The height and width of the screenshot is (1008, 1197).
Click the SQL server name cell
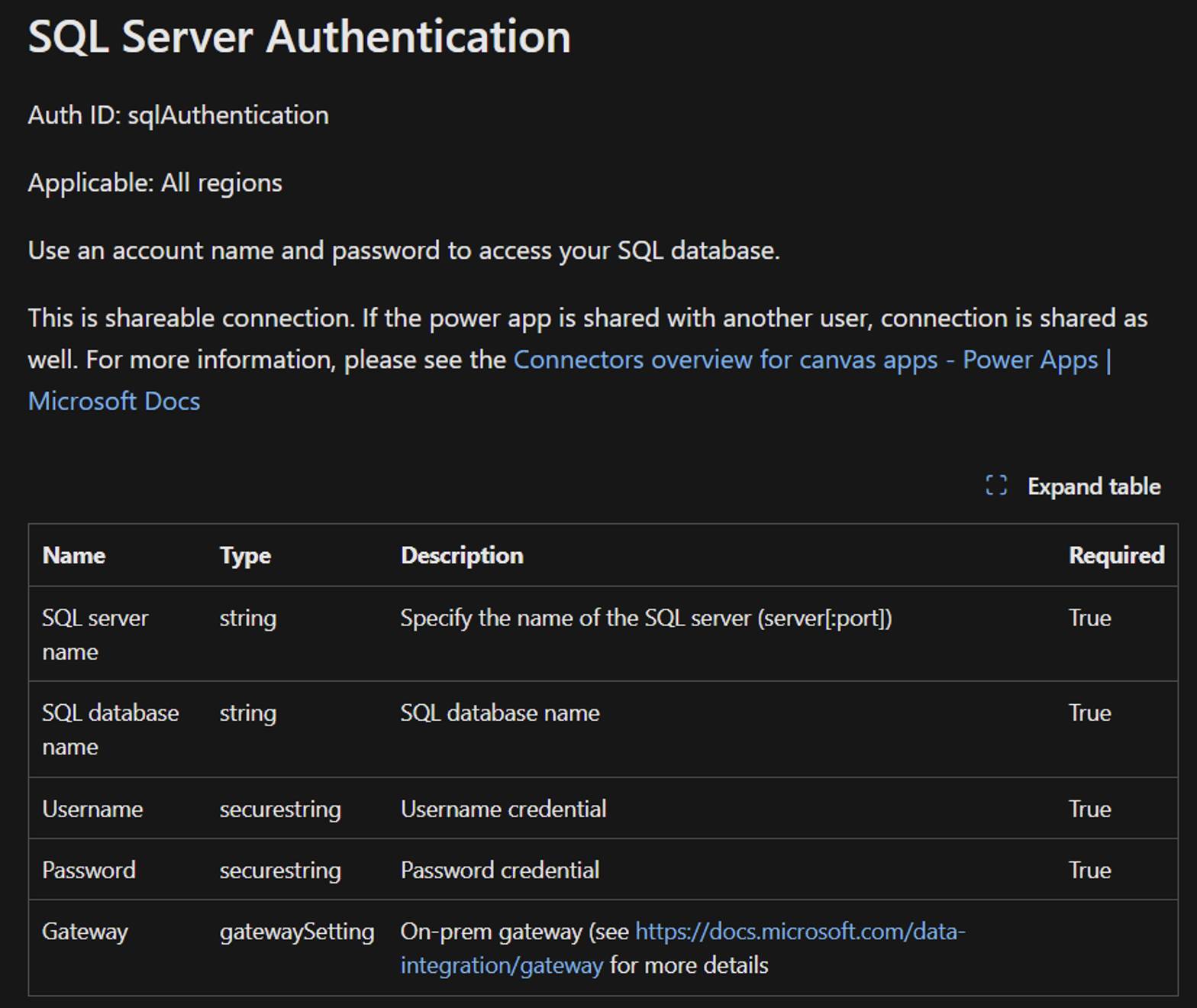(x=95, y=635)
